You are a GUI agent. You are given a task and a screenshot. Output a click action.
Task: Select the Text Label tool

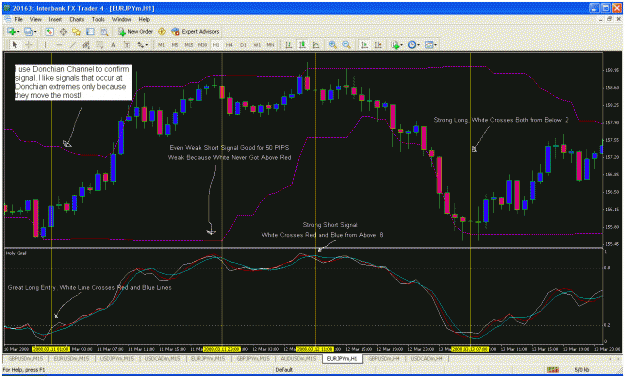[x=127, y=45]
